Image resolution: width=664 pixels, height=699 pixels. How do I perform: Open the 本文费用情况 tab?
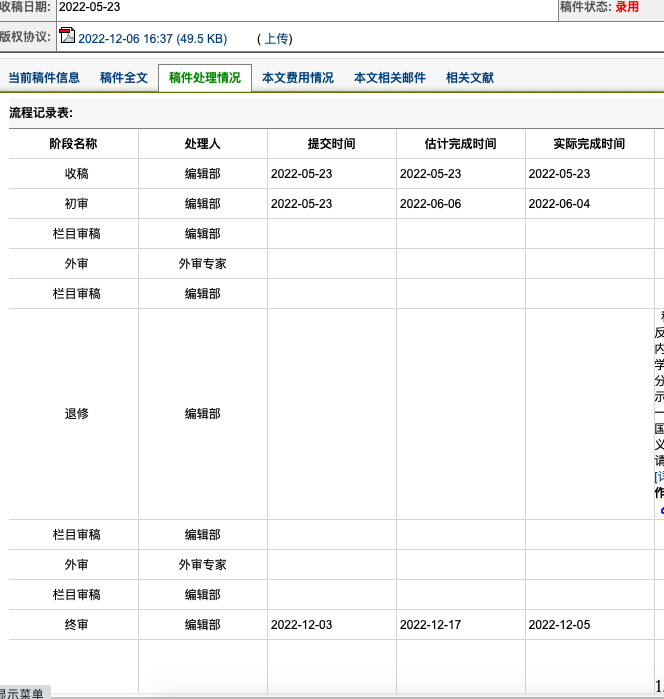tap(297, 78)
